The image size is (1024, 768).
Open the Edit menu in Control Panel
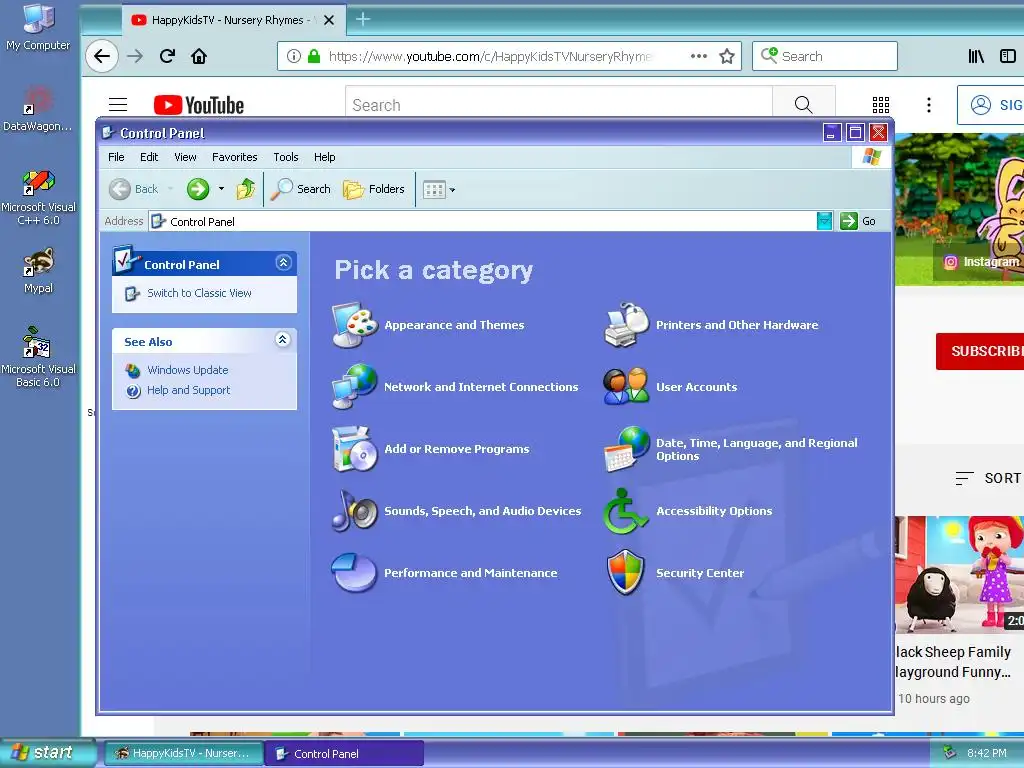[149, 157]
